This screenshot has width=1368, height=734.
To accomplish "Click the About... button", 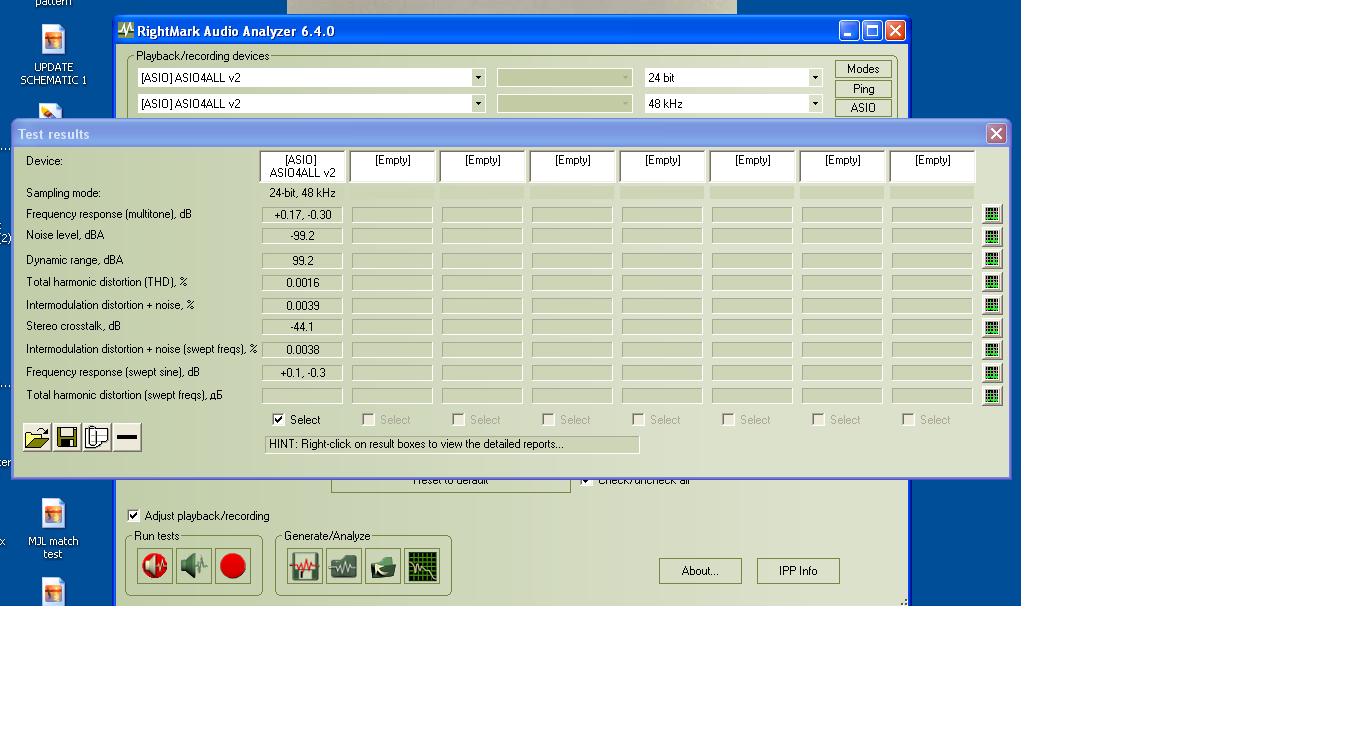I will point(700,571).
